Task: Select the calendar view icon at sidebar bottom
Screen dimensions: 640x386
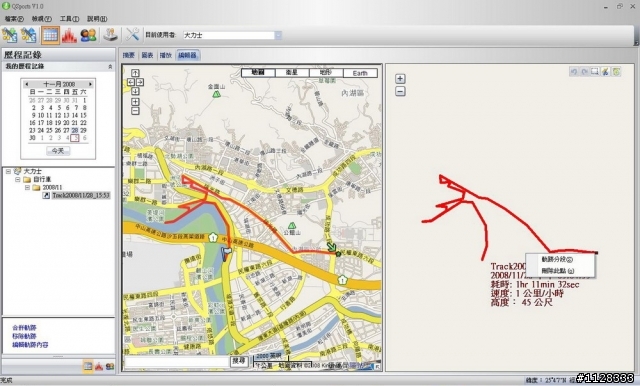Action: pyautogui.click(x=88, y=366)
